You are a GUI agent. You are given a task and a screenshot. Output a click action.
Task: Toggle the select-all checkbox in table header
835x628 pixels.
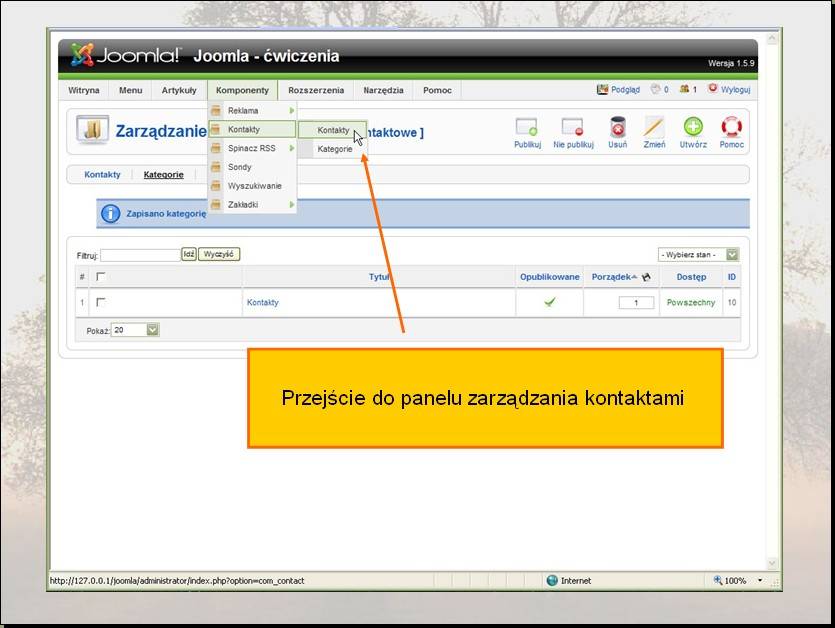tap(101, 276)
